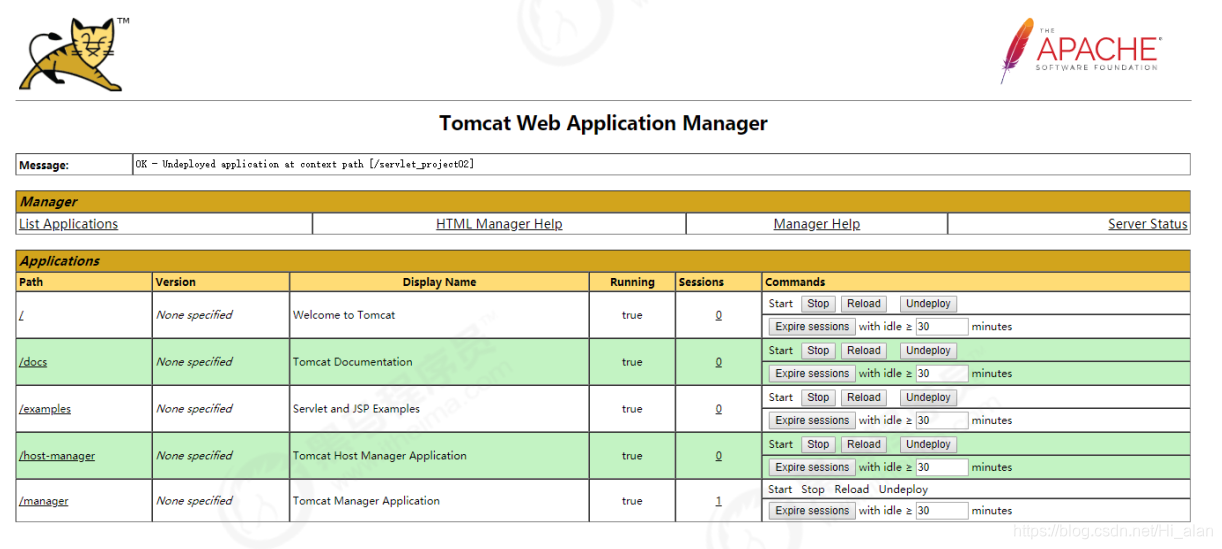Click the 'Tomcat Documentation' display name
Image resolution: width=1222 pixels, height=549 pixels.
pos(353,362)
